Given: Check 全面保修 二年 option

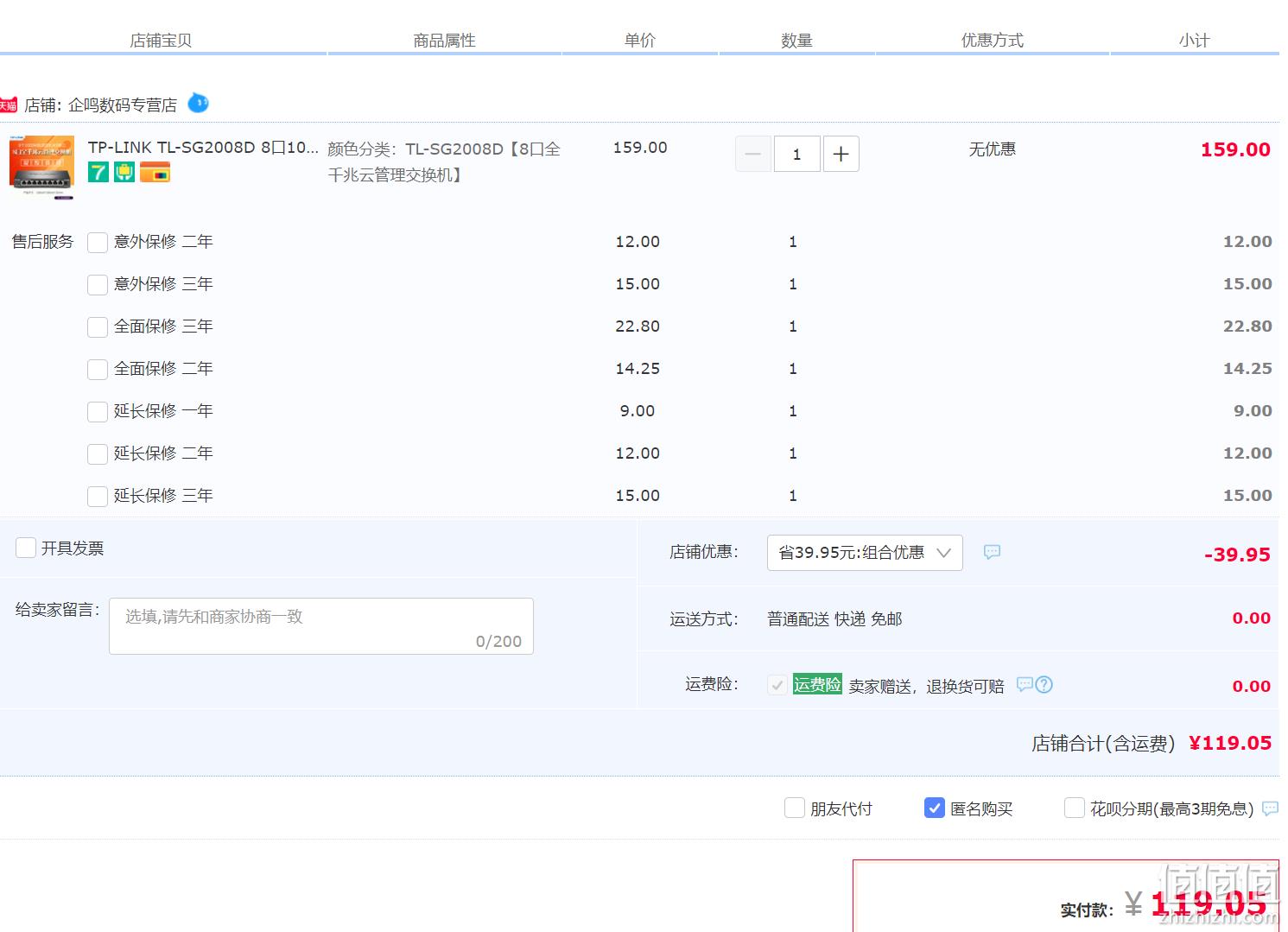Looking at the screenshot, I should (x=98, y=370).
